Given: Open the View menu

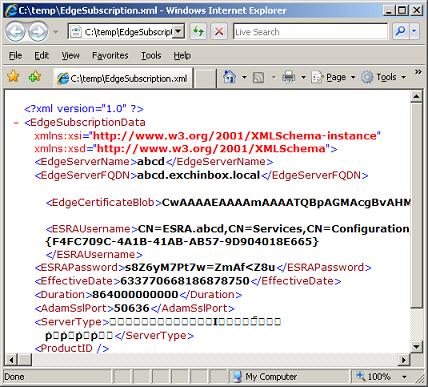Looking at the screenshot, I should tap(70, 55).
